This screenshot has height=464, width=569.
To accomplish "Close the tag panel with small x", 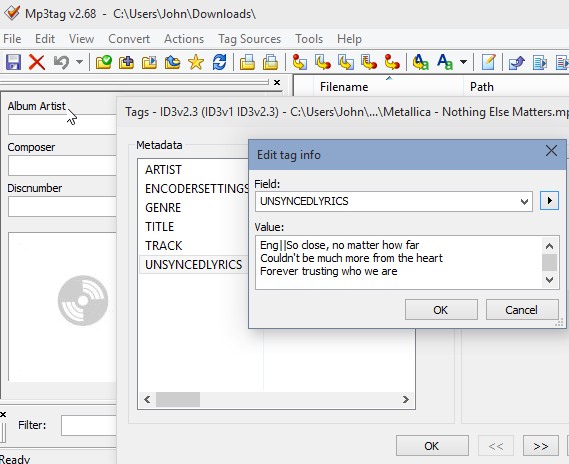I will tap(277, 83).
